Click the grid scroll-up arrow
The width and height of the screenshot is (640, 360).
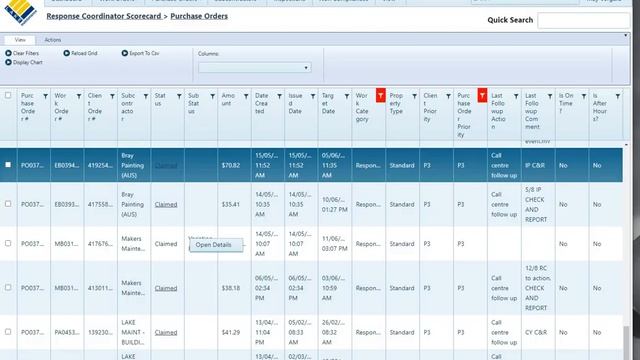pos(626,145)
